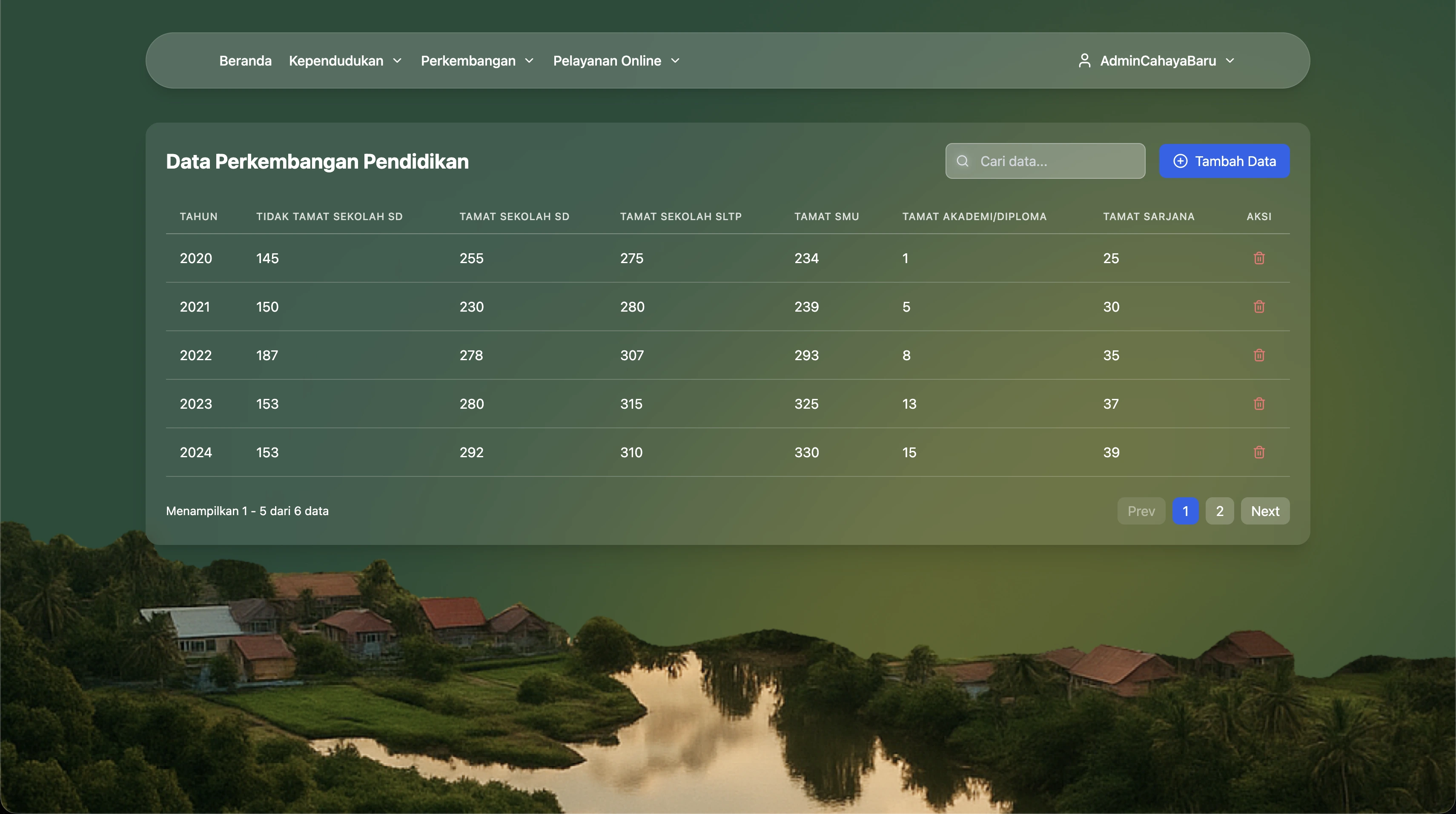Viewport: 1456px width, 814px height.
Task: Click the AKSI column header
Action: [x=1259, y=217]
